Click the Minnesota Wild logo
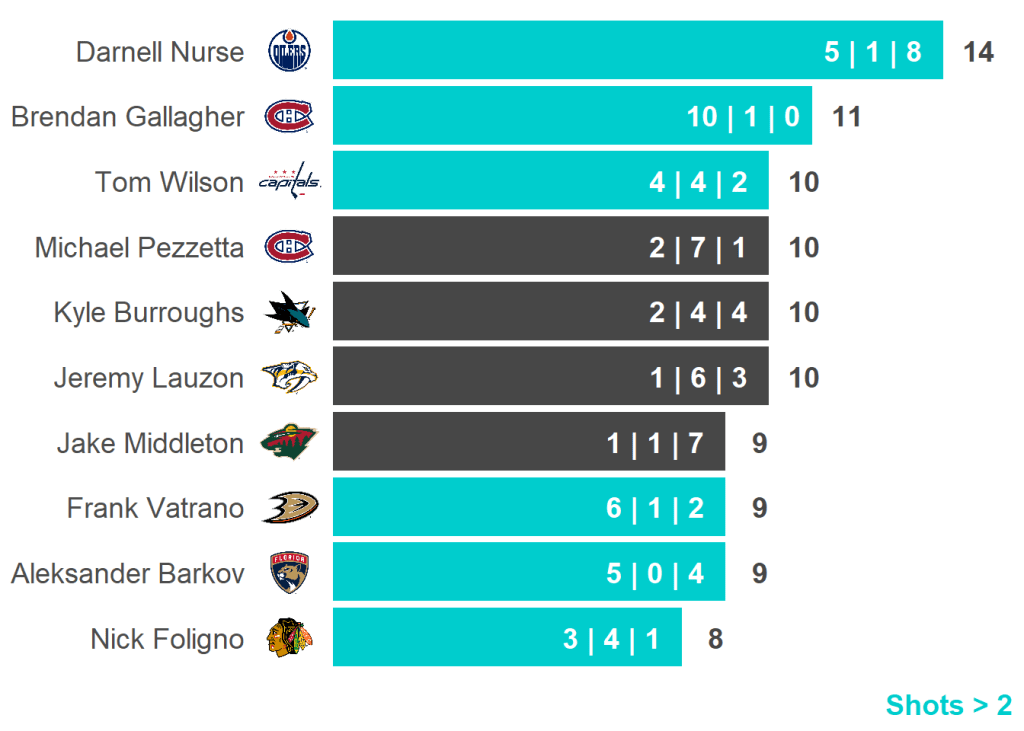 click(x=290, y=443)
